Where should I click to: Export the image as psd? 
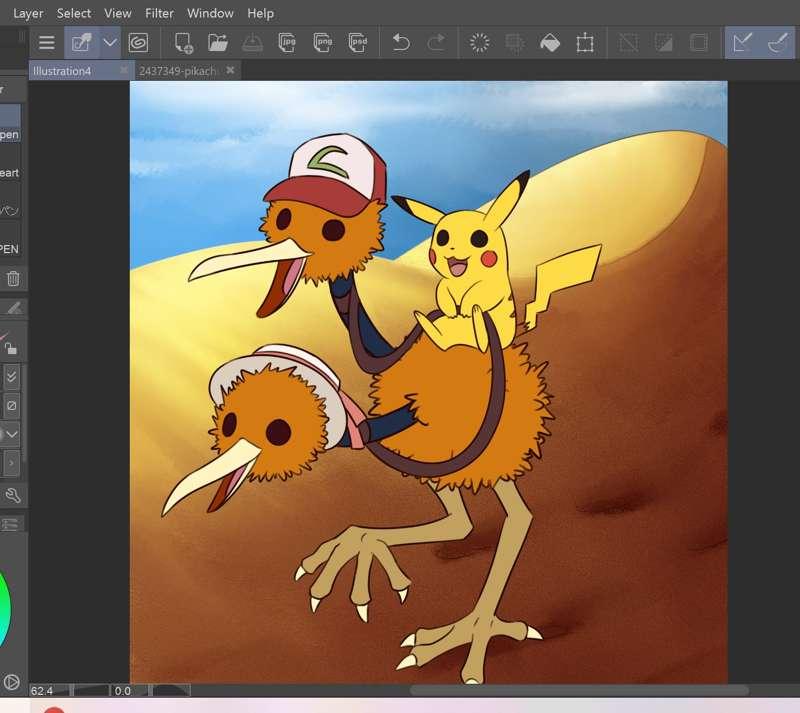click(358, 43)
